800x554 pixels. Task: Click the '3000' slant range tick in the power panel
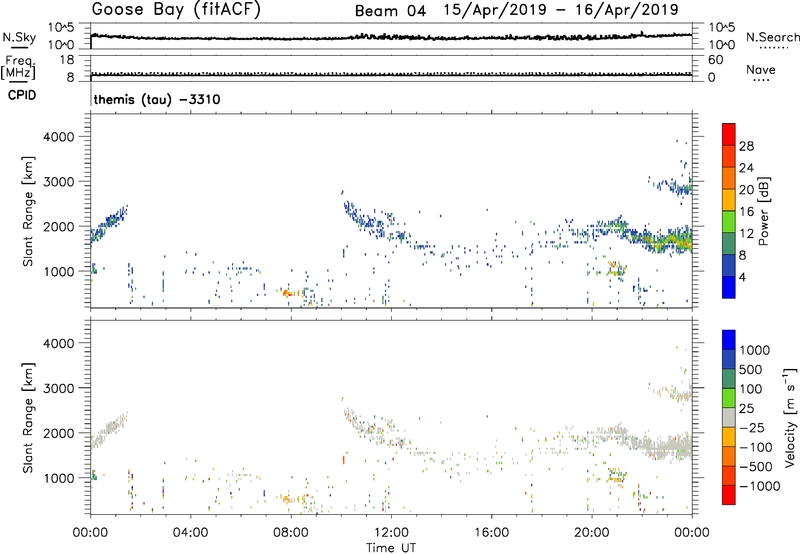[x=59, y=182]
